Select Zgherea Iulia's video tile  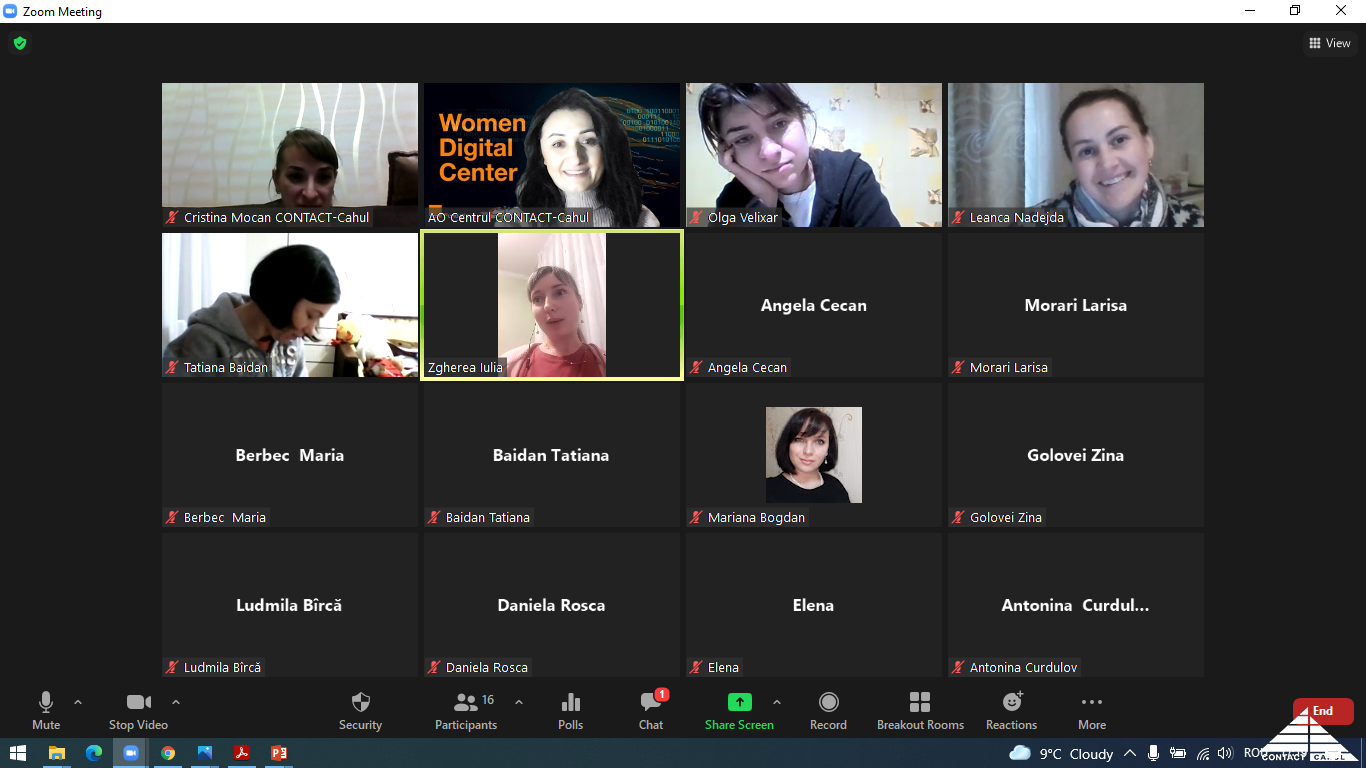pos(552,305)
